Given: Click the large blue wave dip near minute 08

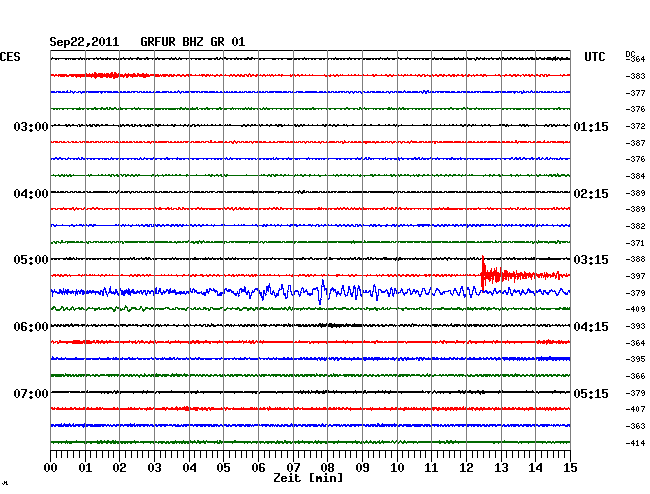Looking at the screenshot, I should (x=320, y=296).
